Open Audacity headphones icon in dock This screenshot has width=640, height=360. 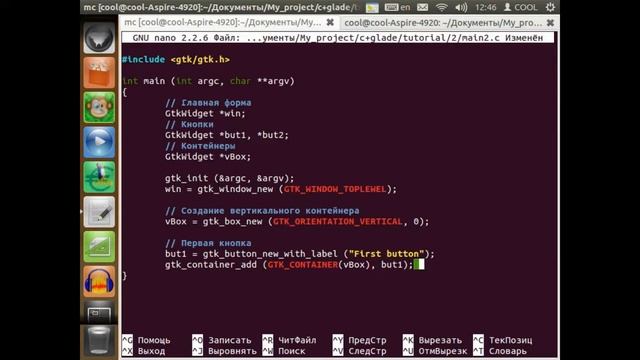[99, 282]
